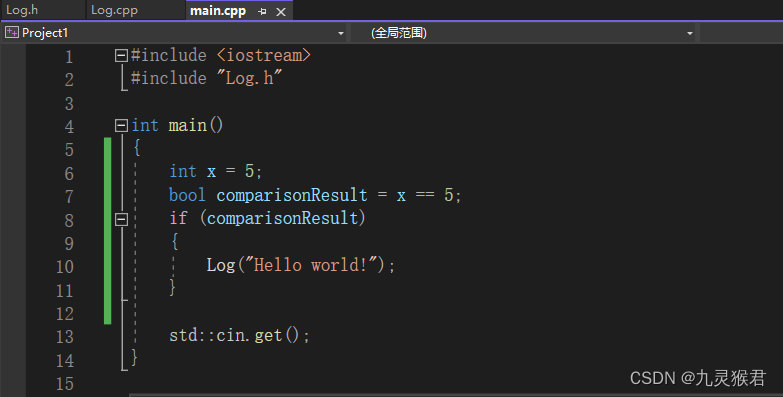Click the main function name
The height and width of the screenshot is (397, 783).
(x=188, y=125)
